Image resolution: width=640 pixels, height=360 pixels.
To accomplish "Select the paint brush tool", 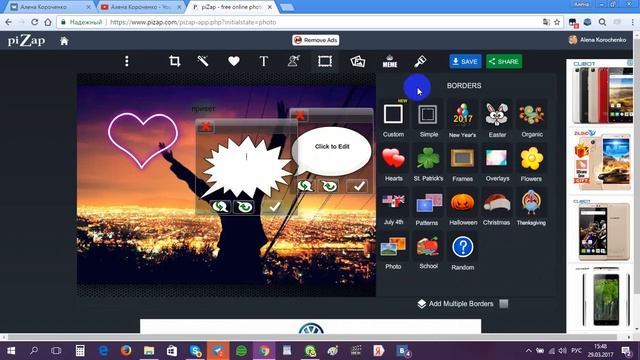I will [420, 61].
